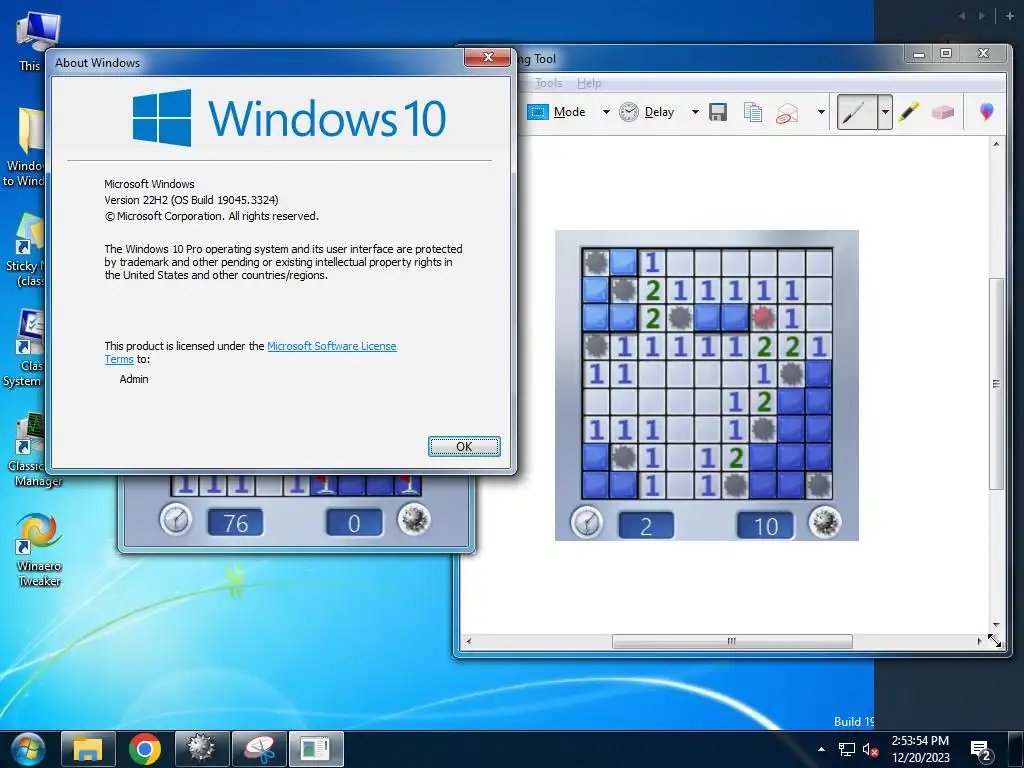Close the About Windows dialog
Screen dimensions: 1024x768
click(487, 57)
